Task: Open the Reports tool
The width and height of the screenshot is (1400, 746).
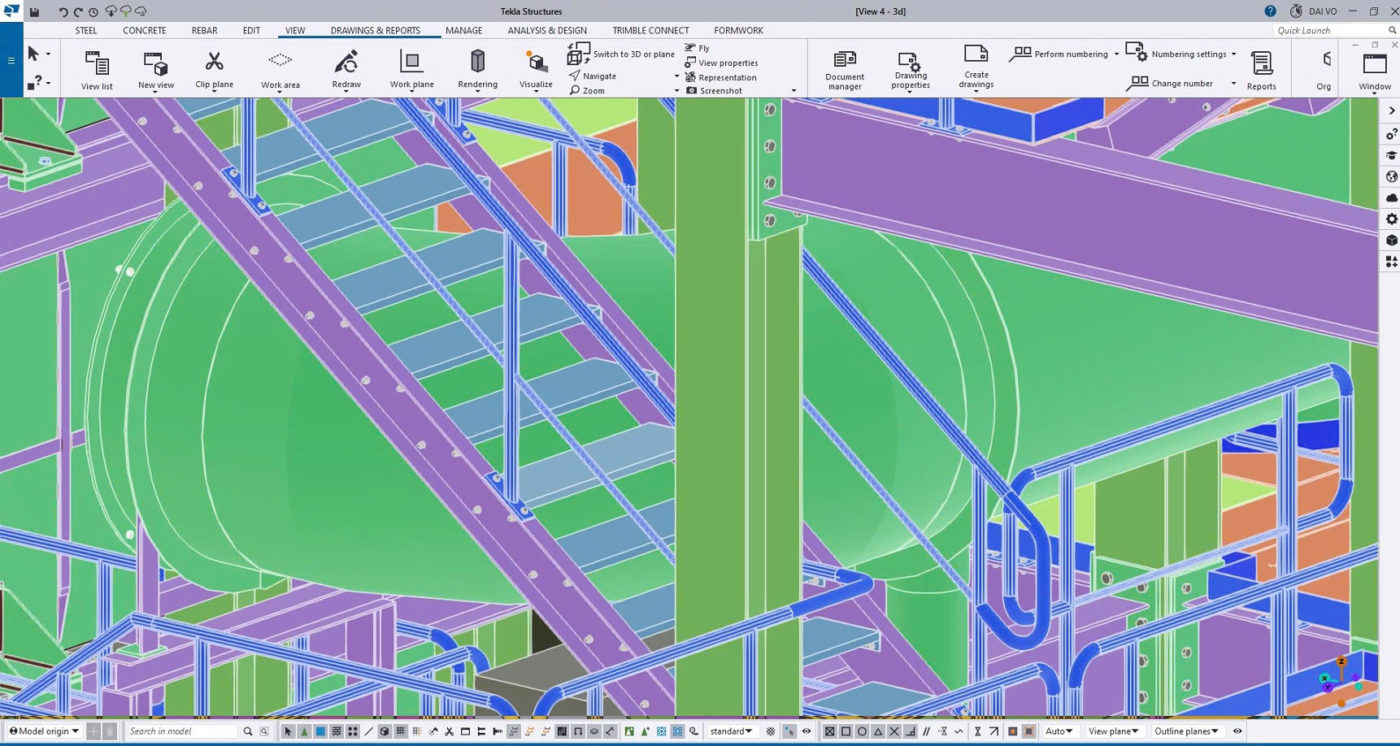Action: click(x=1261, y=70)
